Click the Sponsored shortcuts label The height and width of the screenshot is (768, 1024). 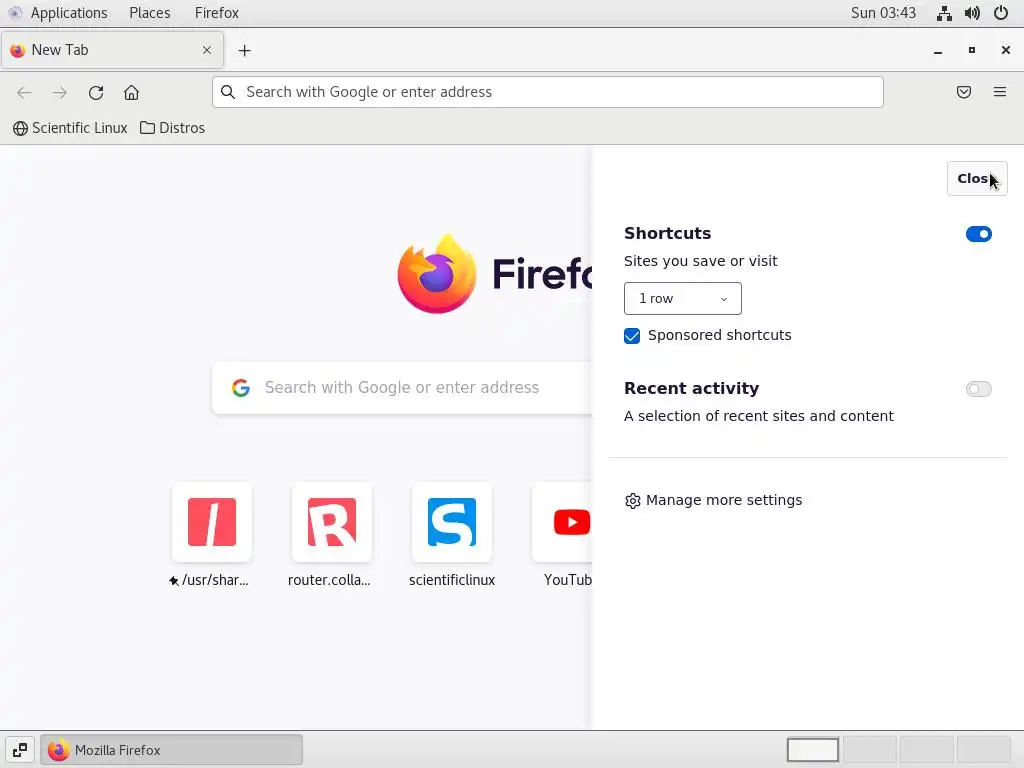[720, 335]
